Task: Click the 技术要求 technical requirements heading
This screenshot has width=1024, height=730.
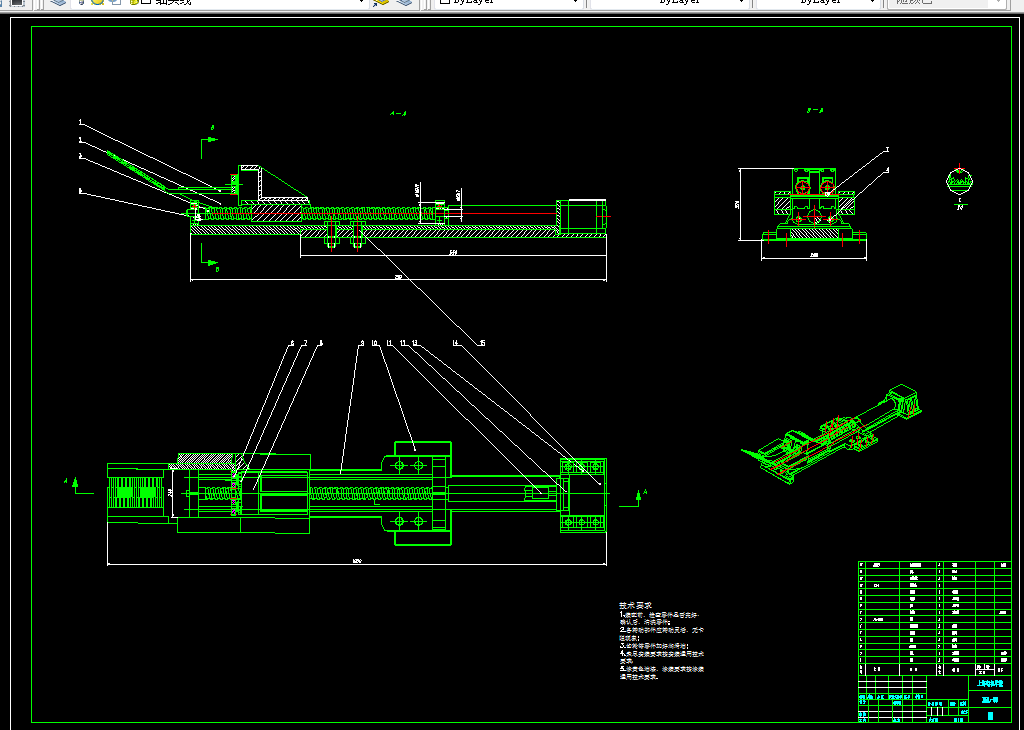Action: [x=635, y=605]
